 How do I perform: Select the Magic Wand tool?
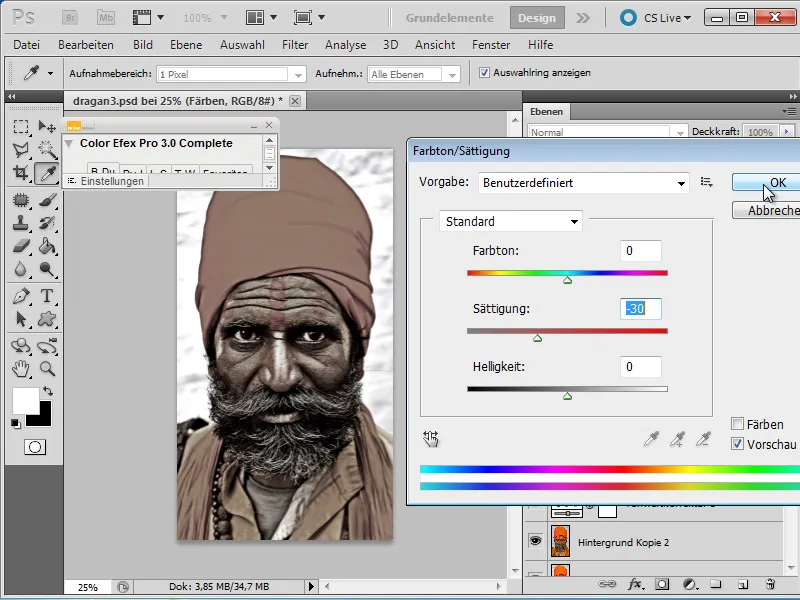(x=47, y=149)
